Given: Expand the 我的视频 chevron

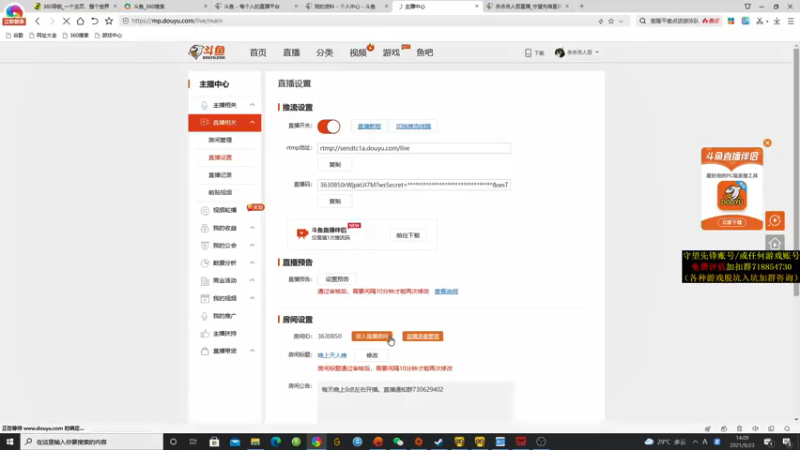Looking at the screenshot, I should point(252,298).
